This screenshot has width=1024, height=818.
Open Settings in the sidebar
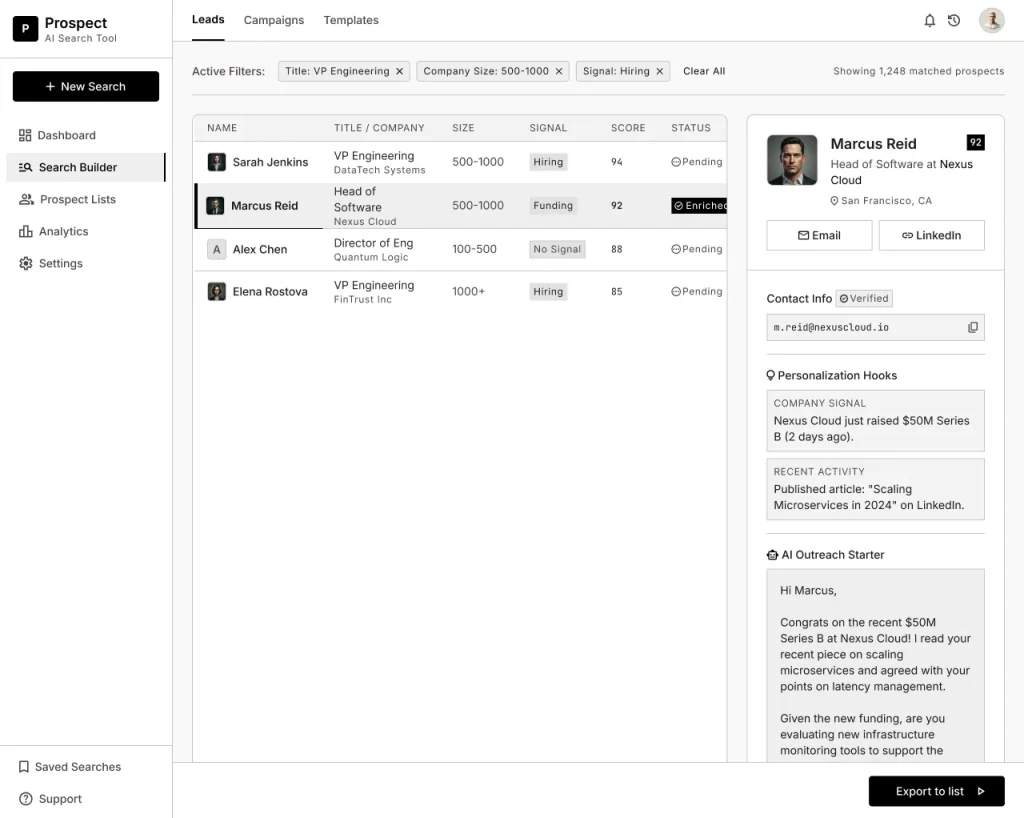pos(86,263)
